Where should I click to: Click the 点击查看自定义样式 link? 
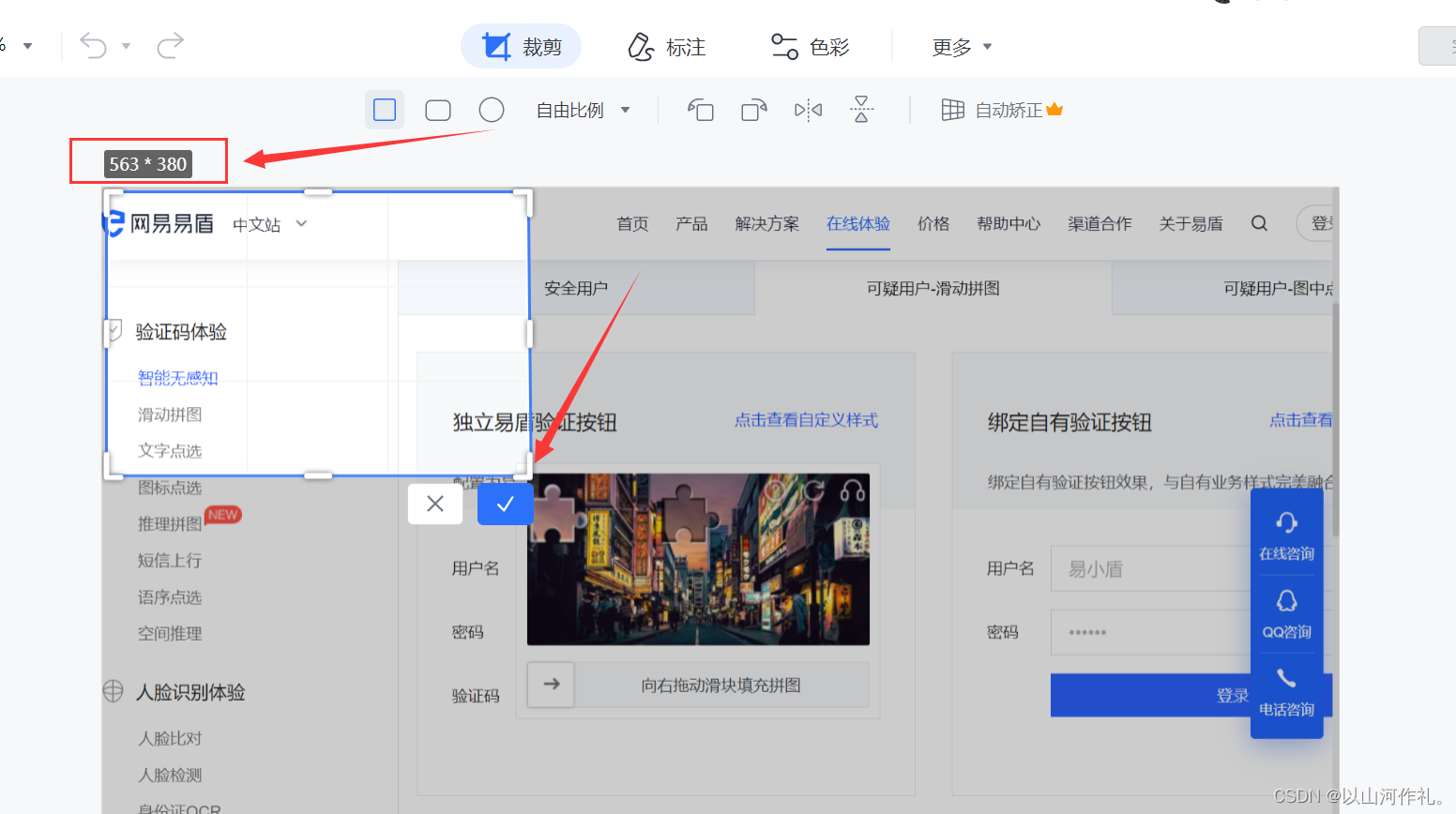806,420
